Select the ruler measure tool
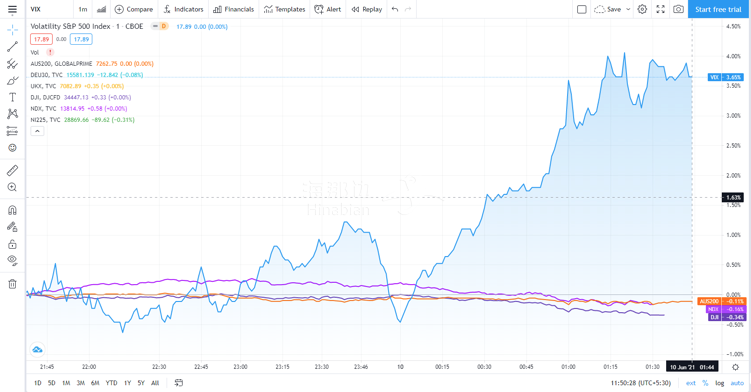 12,170
